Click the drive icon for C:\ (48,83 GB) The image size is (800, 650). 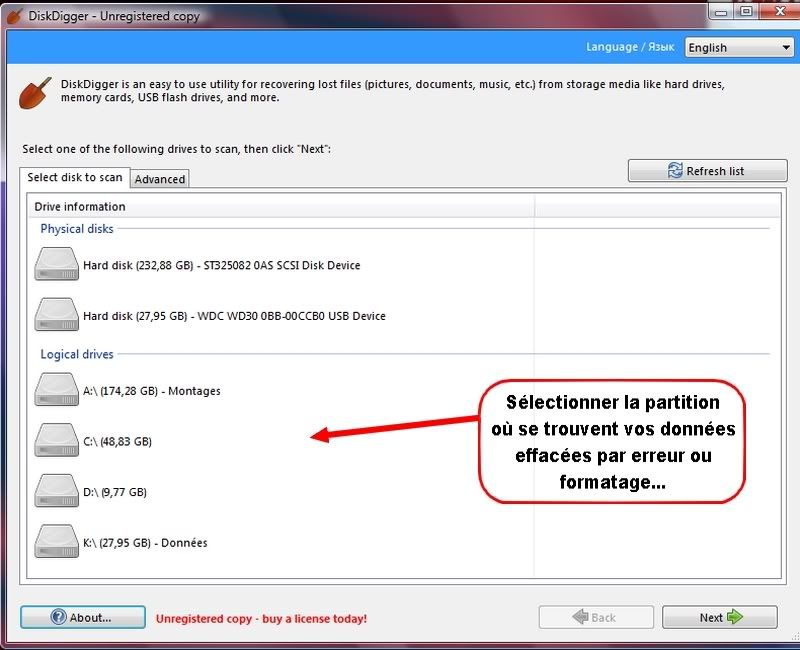57,440
